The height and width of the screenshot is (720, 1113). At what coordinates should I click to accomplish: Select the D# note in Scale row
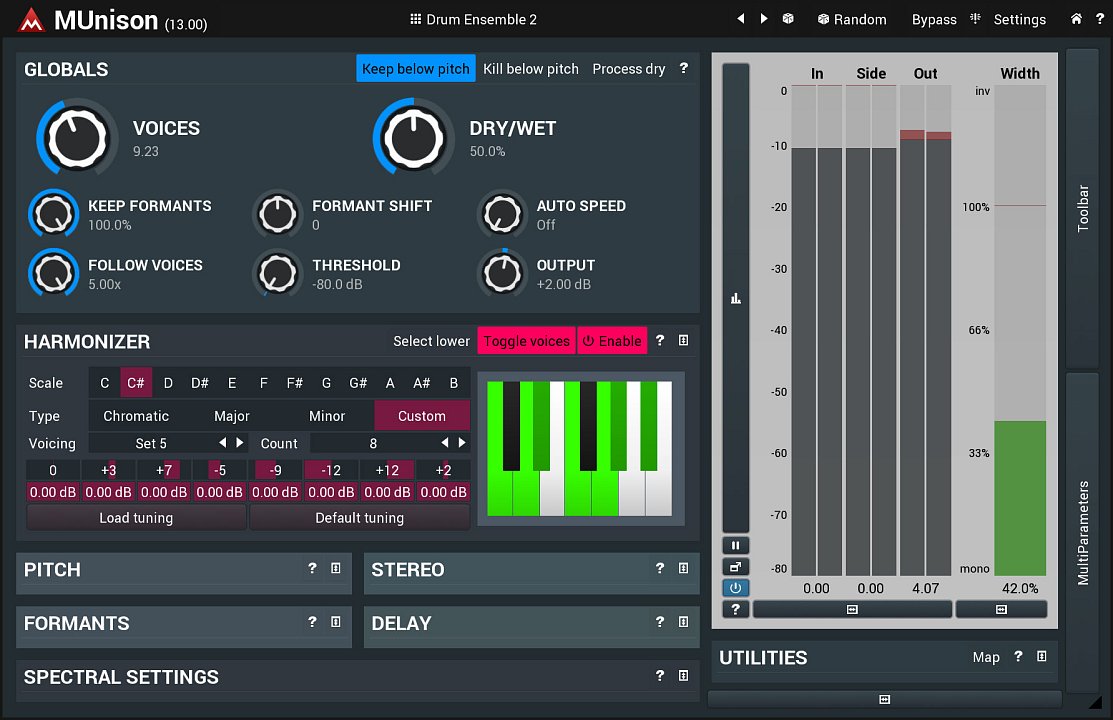point(200,383)
